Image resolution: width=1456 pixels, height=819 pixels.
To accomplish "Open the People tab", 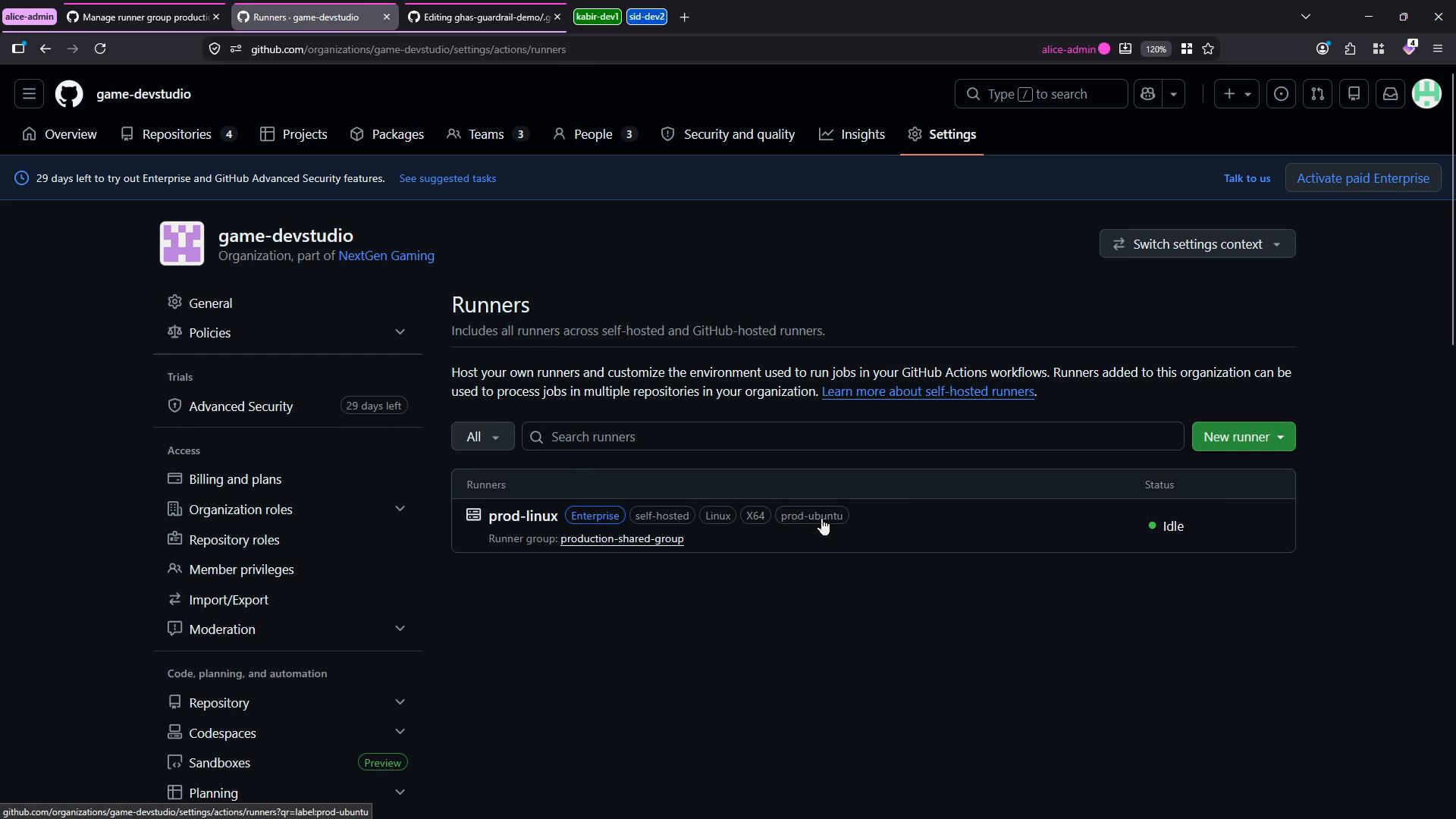I will [595, 134].
